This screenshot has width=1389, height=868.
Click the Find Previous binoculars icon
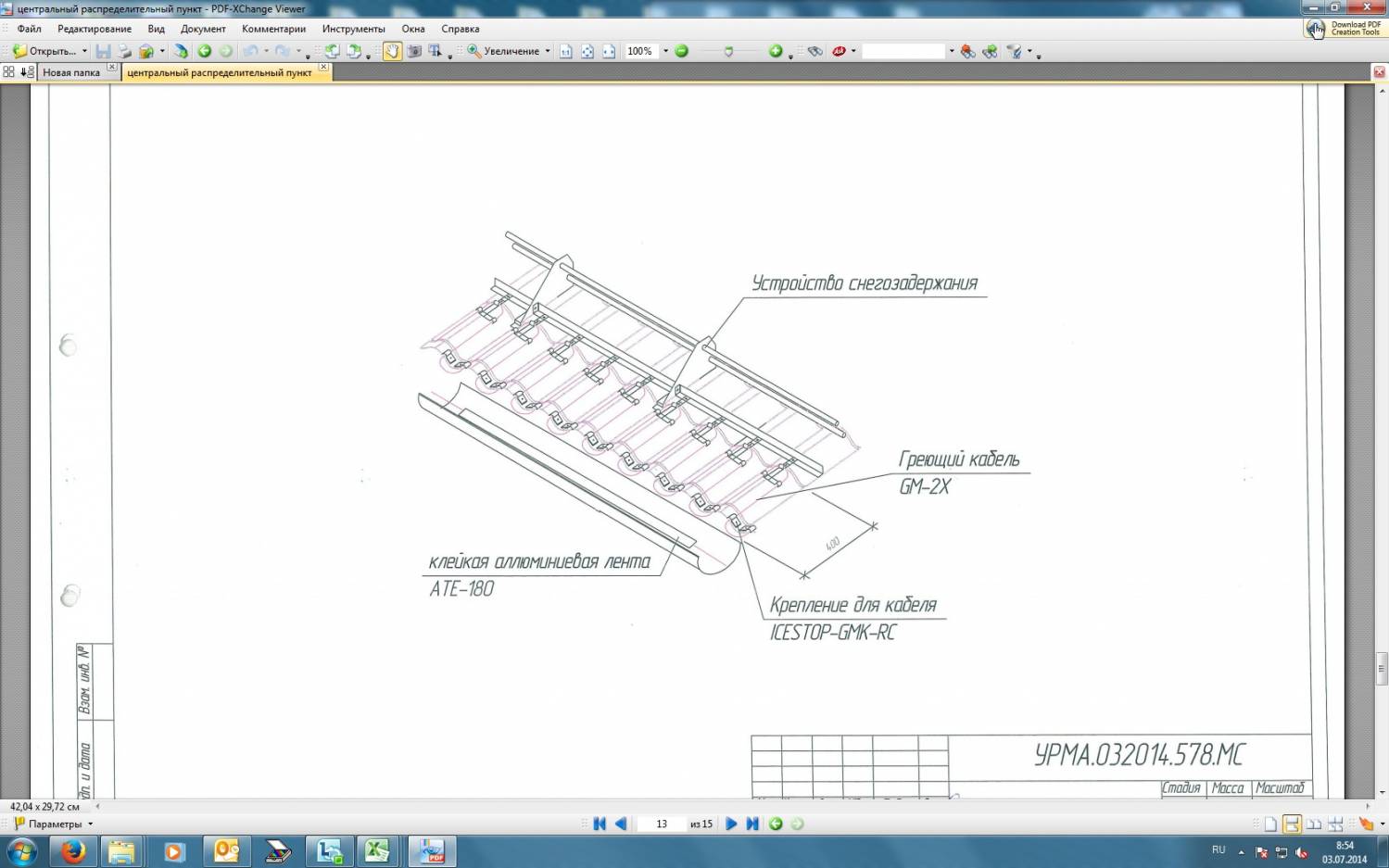click(x=968, y=51)
